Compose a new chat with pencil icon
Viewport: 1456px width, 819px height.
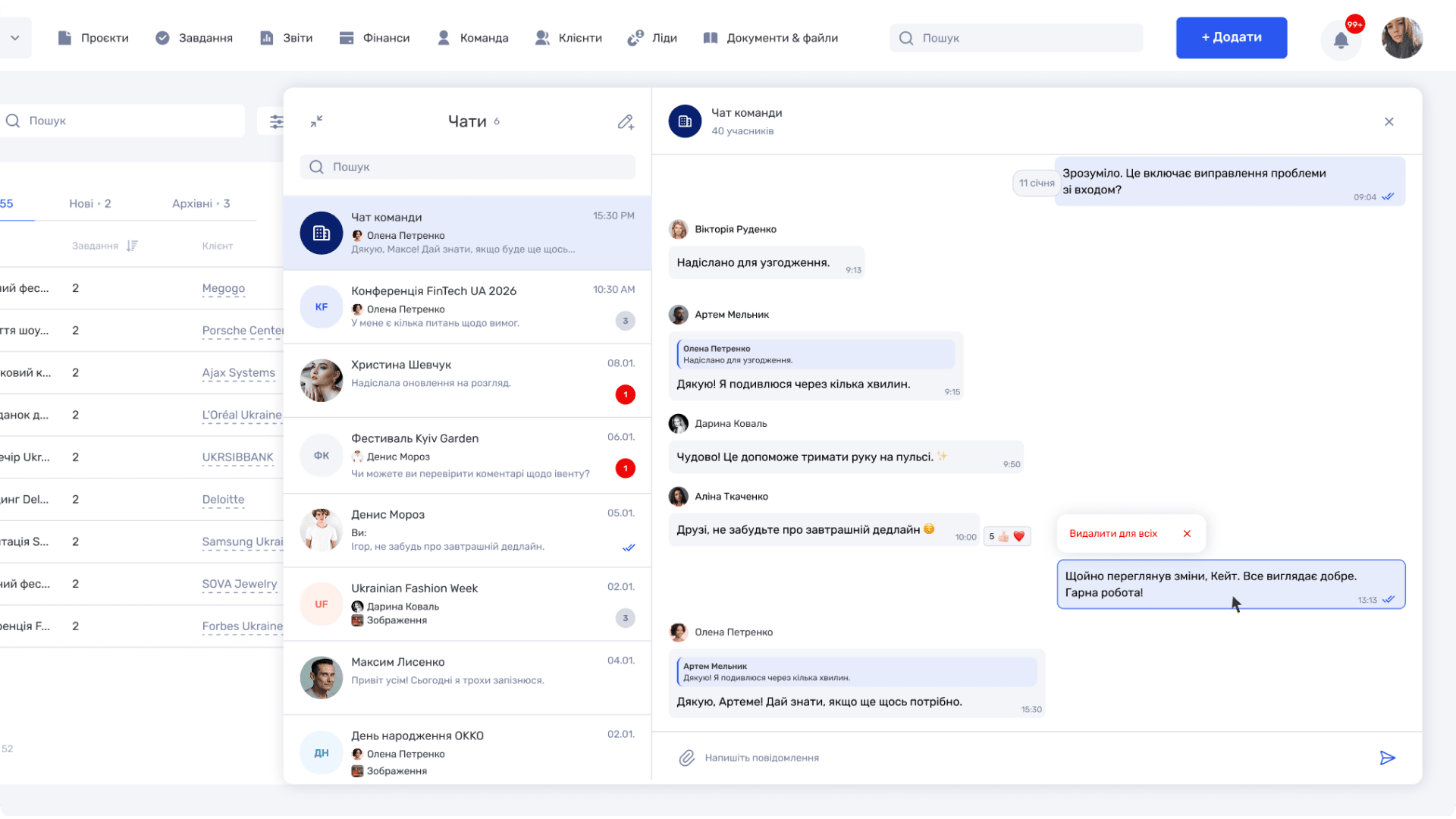(x=626, y=122)
